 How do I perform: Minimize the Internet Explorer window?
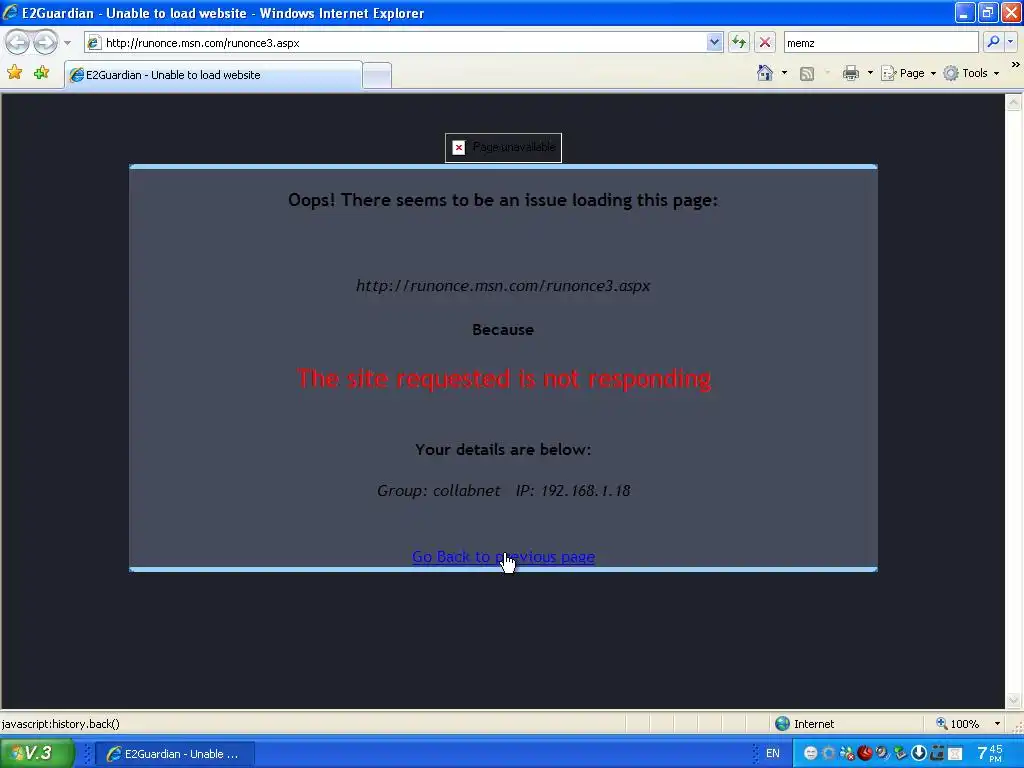965,12
